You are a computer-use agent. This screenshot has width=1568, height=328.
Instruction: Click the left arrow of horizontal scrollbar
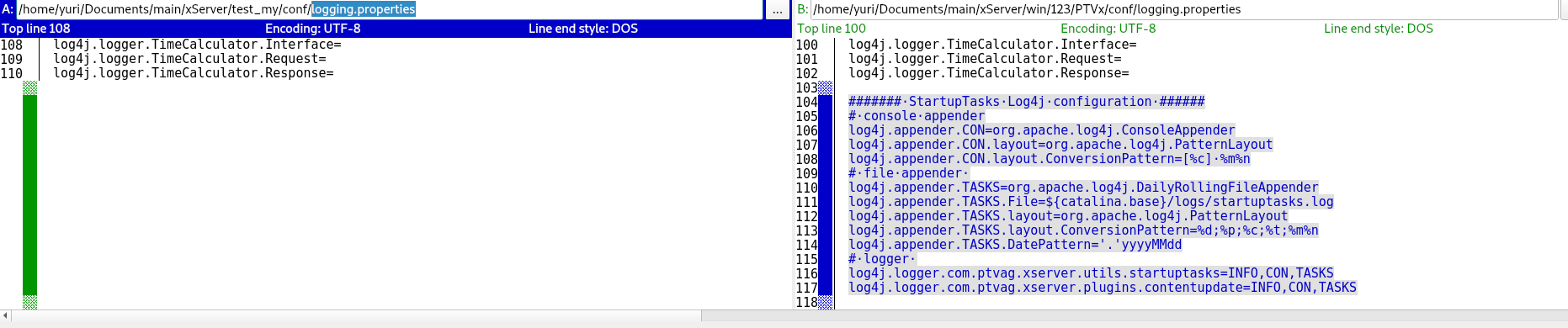tap(6, 316)
